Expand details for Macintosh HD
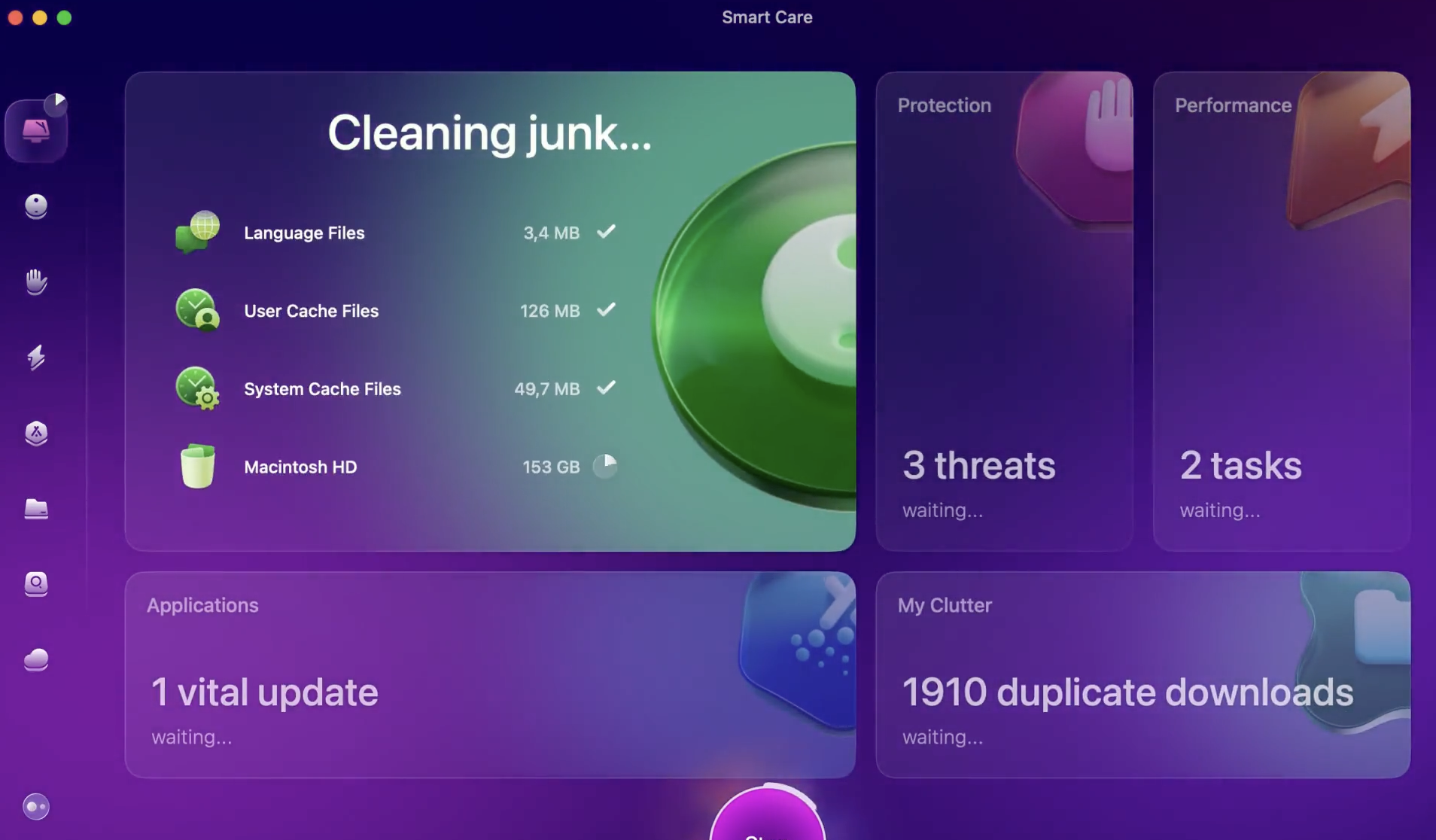This screenshot has width=1436, height=840. pyautogui.click(x=300, y=467)
